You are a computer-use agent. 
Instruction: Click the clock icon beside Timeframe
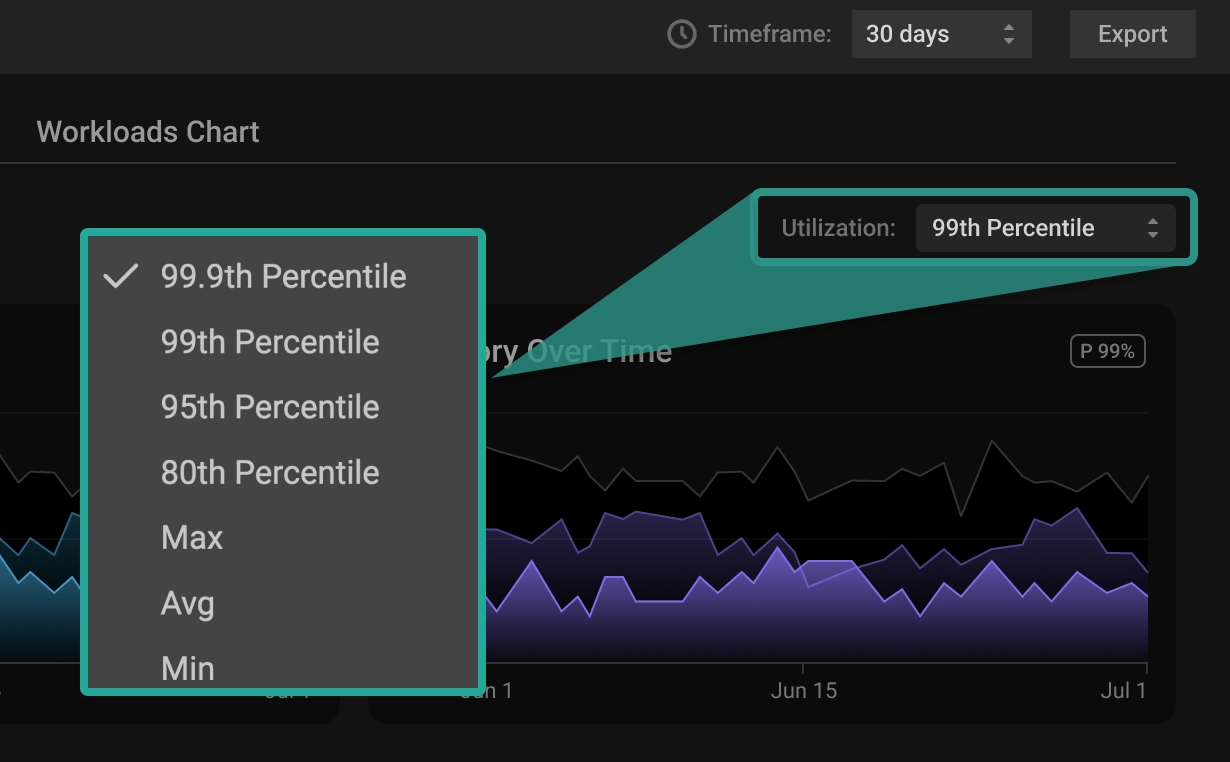pyautogui.click(x=681, y=34)
